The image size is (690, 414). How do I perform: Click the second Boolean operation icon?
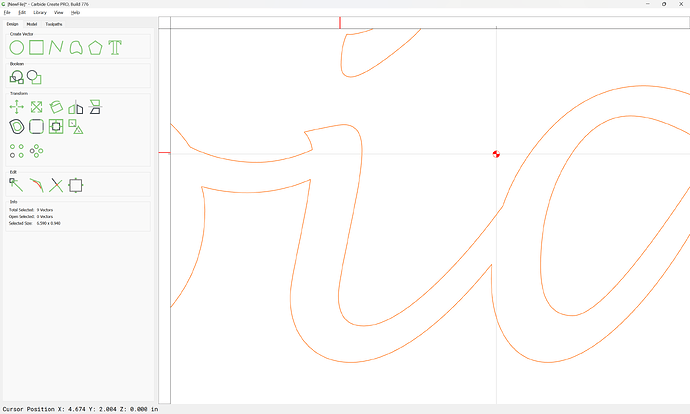(35, 76)
